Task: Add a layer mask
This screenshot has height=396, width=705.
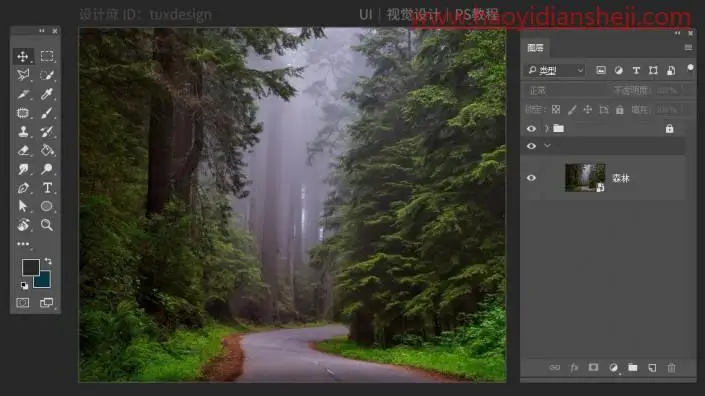Action: pyautogui.click(x=593, y=367)
